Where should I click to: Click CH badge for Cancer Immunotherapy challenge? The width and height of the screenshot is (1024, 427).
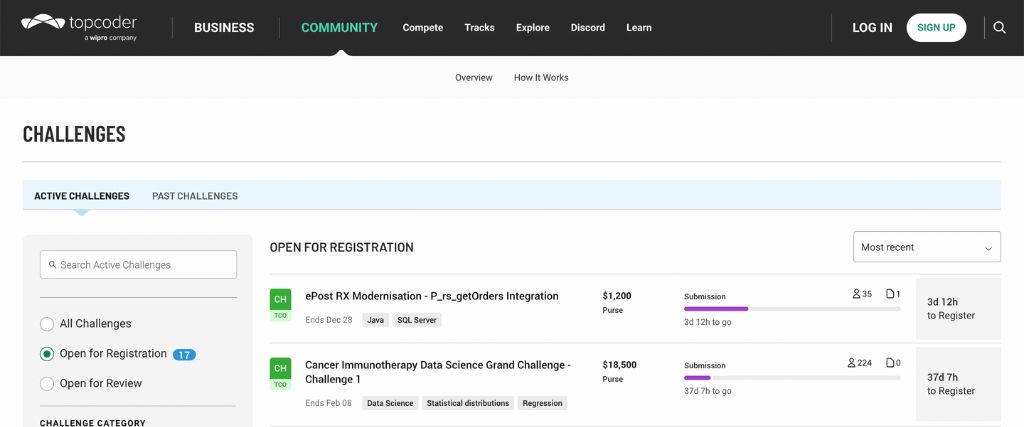(280, 367)
